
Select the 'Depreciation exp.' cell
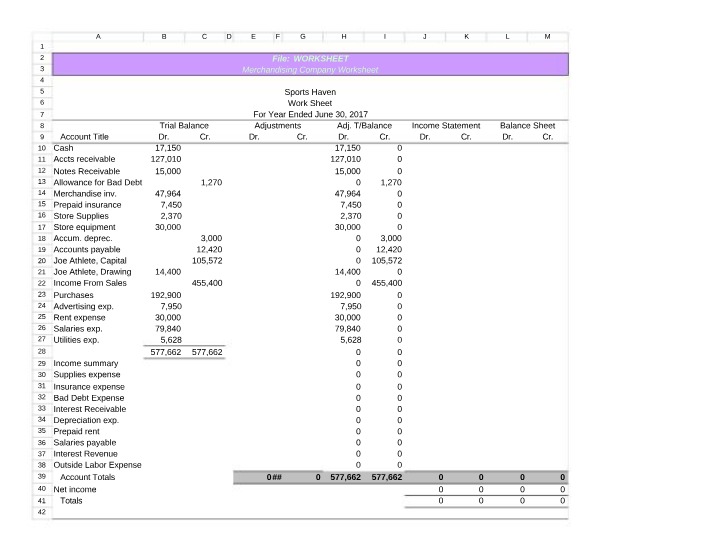point(86,420)
